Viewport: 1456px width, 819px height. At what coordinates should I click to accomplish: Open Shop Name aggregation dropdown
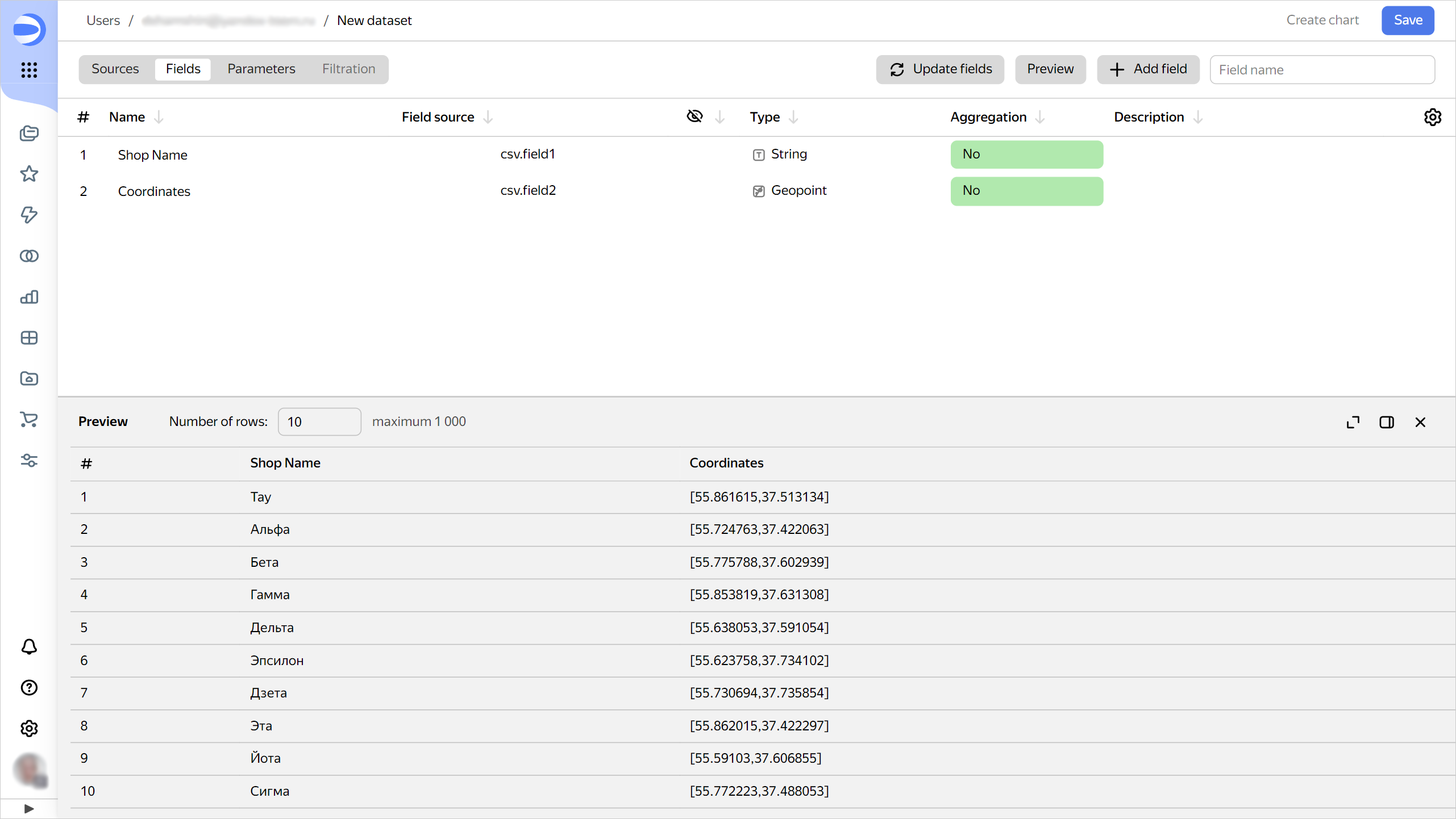tap(1026, 154)
